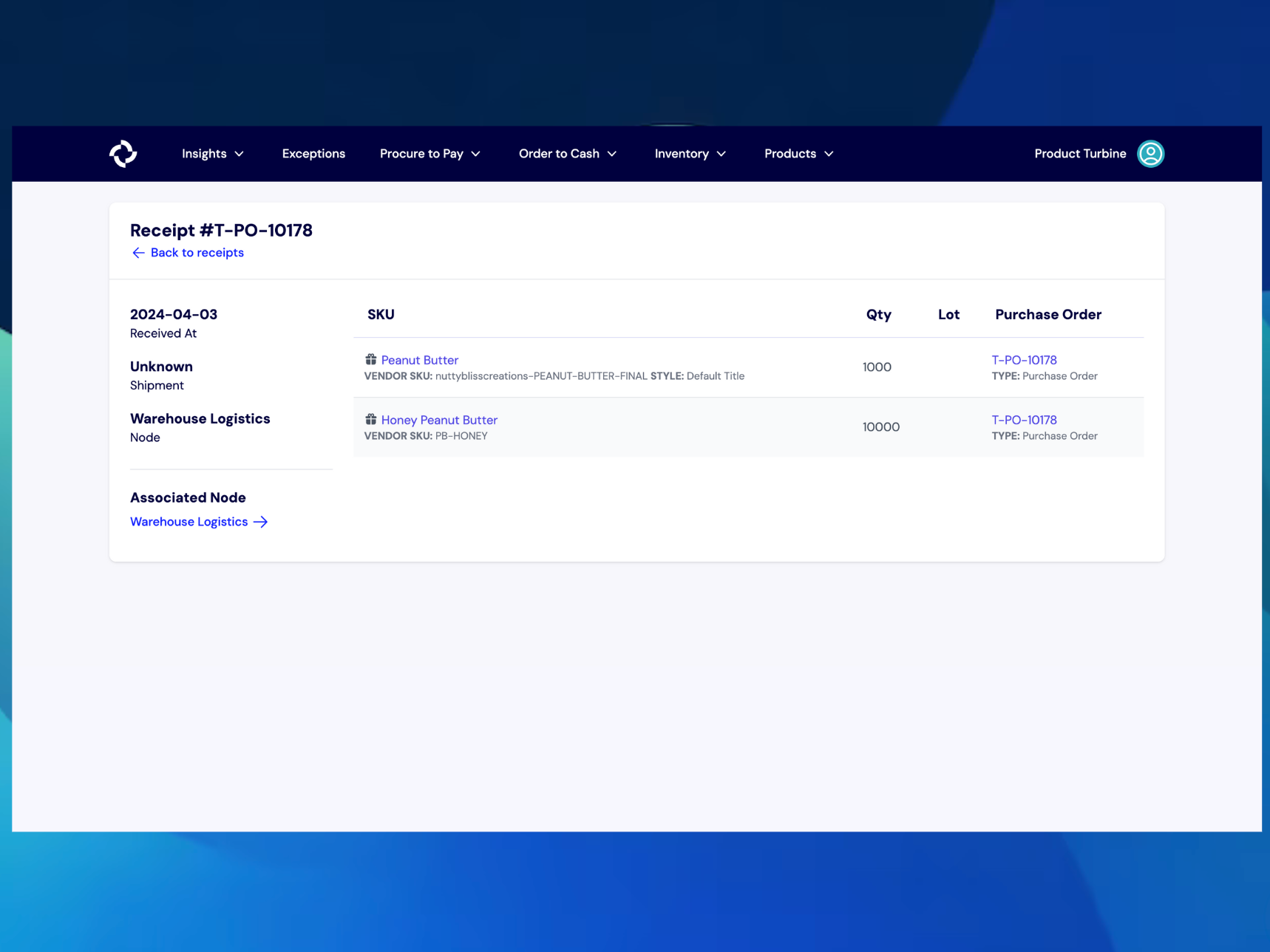
Task: Open T-PO-10178 link in Peanut Butter row
Action: coord(1024,360)
